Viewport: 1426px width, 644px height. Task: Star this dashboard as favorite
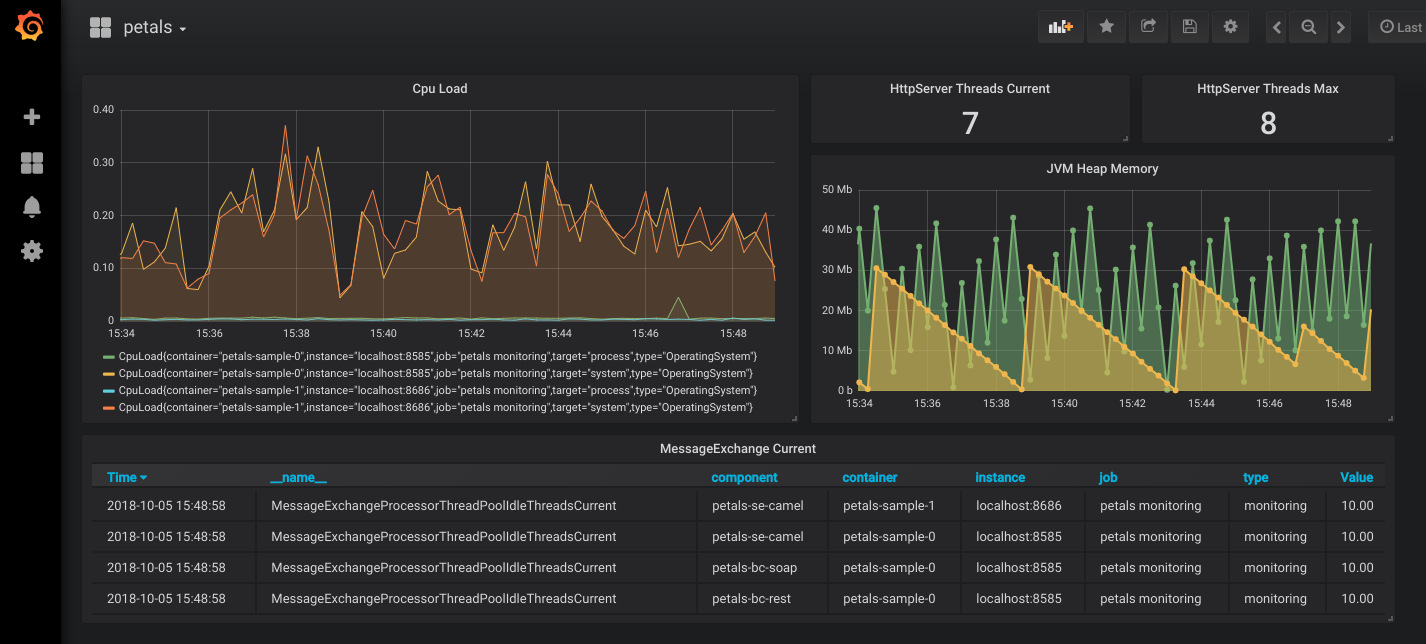1106,27
